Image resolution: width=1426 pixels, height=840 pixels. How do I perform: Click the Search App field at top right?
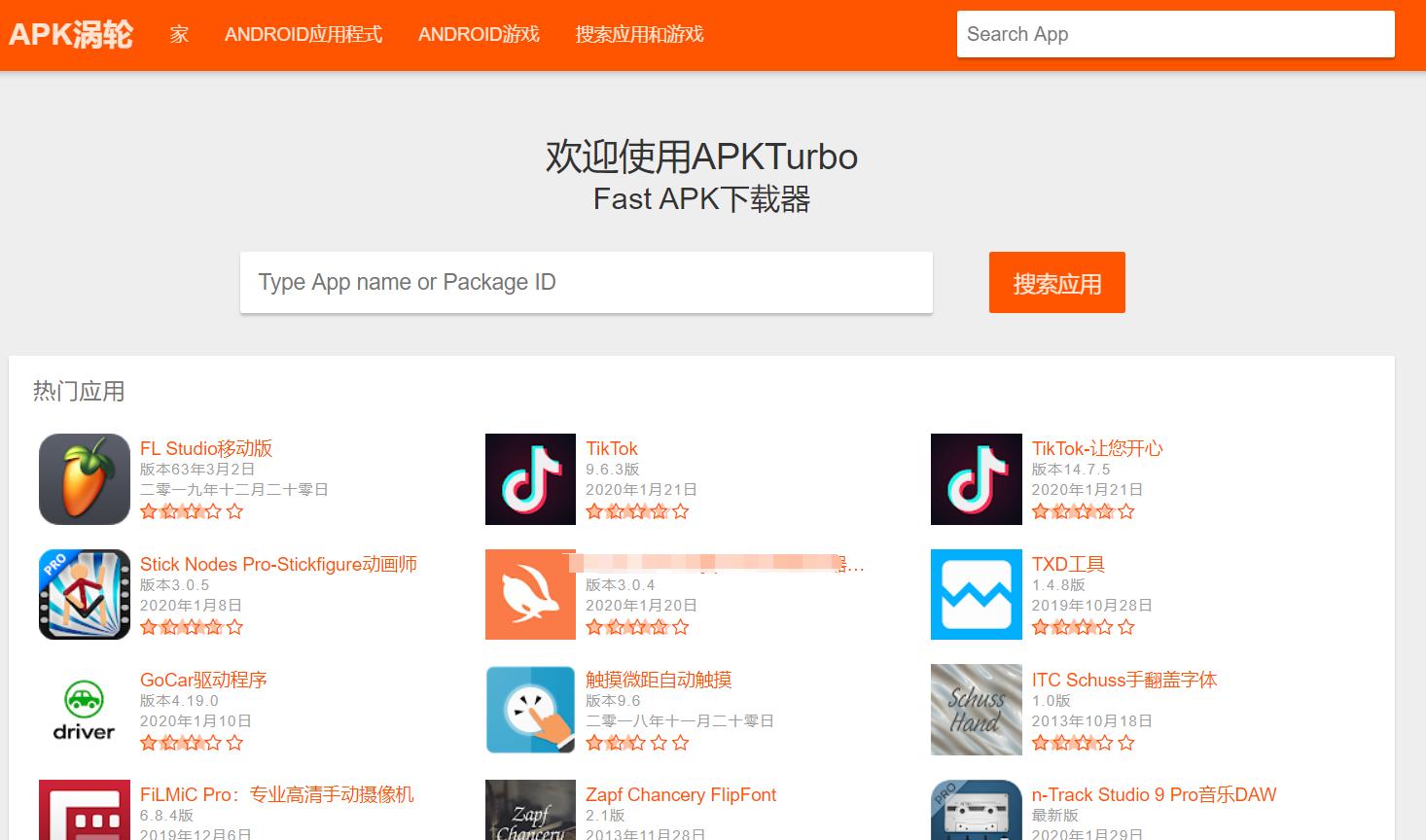[1174, 34]
